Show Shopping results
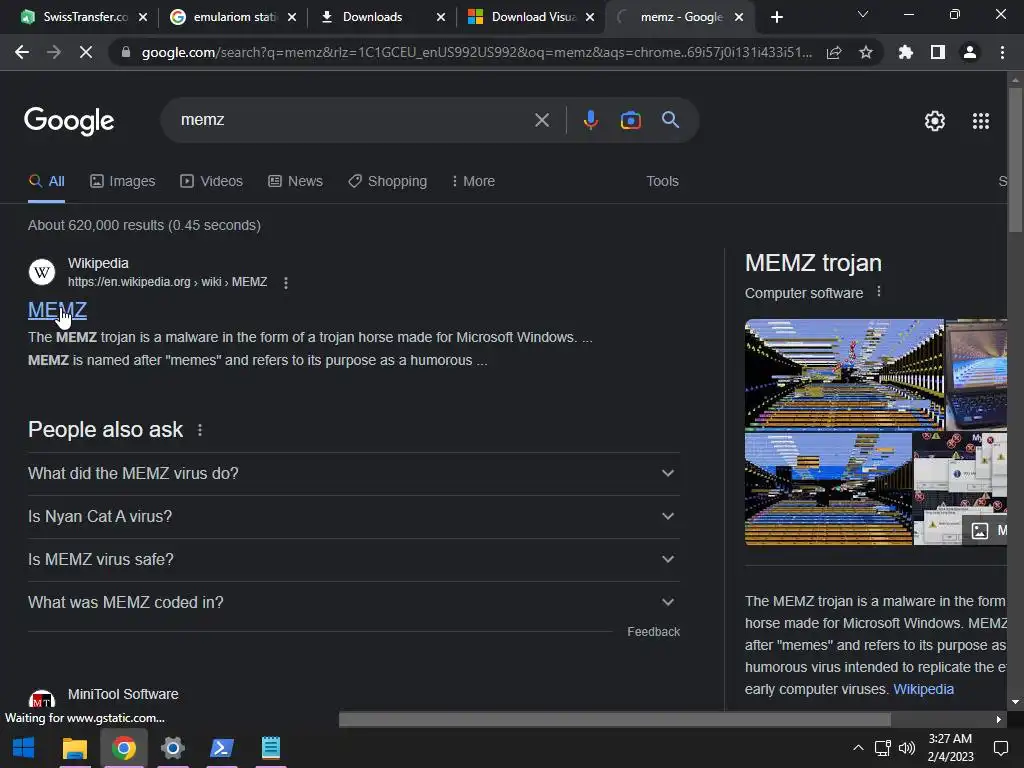The height and width of the screenshot is (768, 1024). [x=387, y=182]
